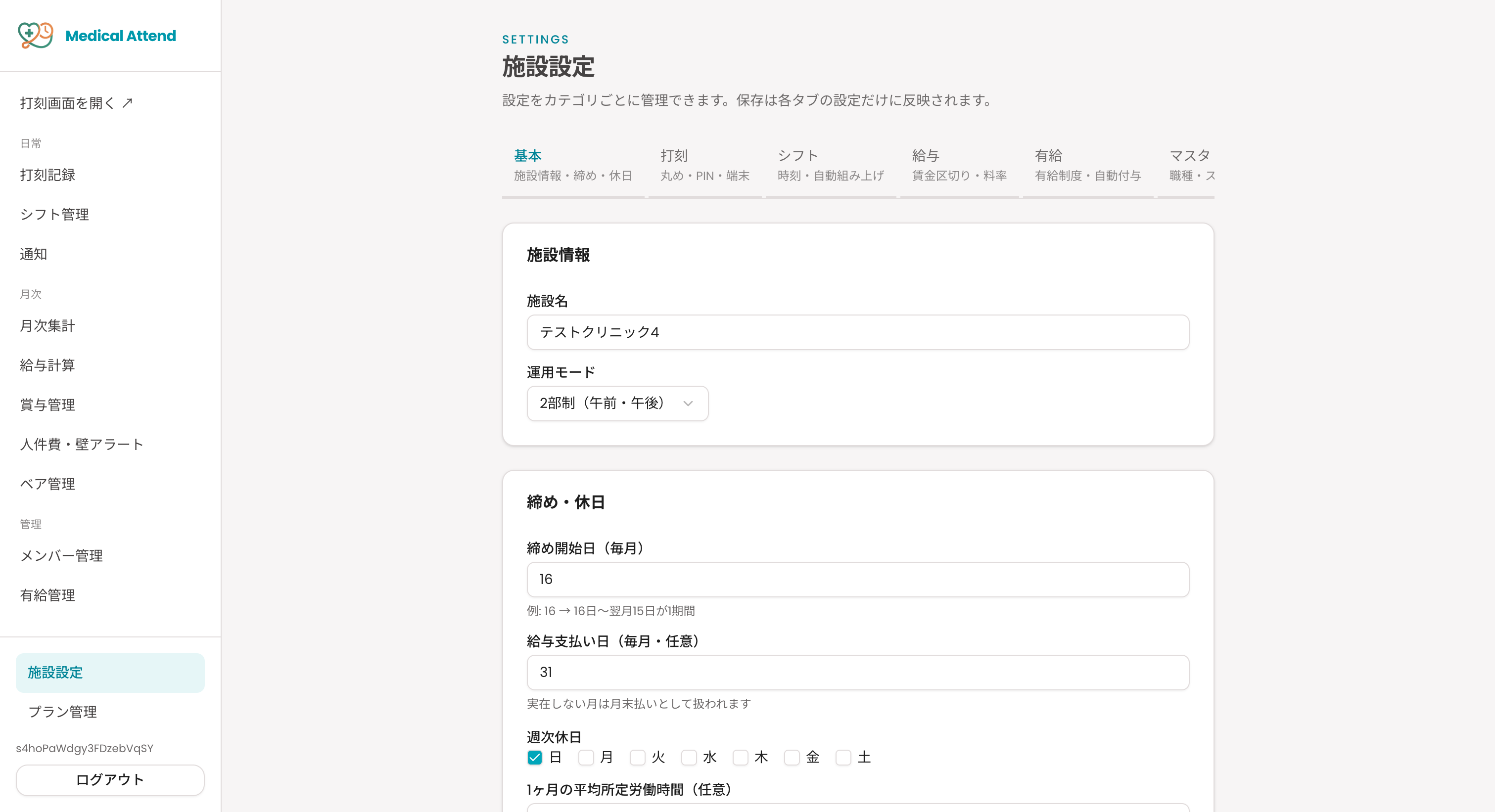1495x812 pixels.
Task: Tick the 金 weekly holiday checkbox
Action: (792, 758)
